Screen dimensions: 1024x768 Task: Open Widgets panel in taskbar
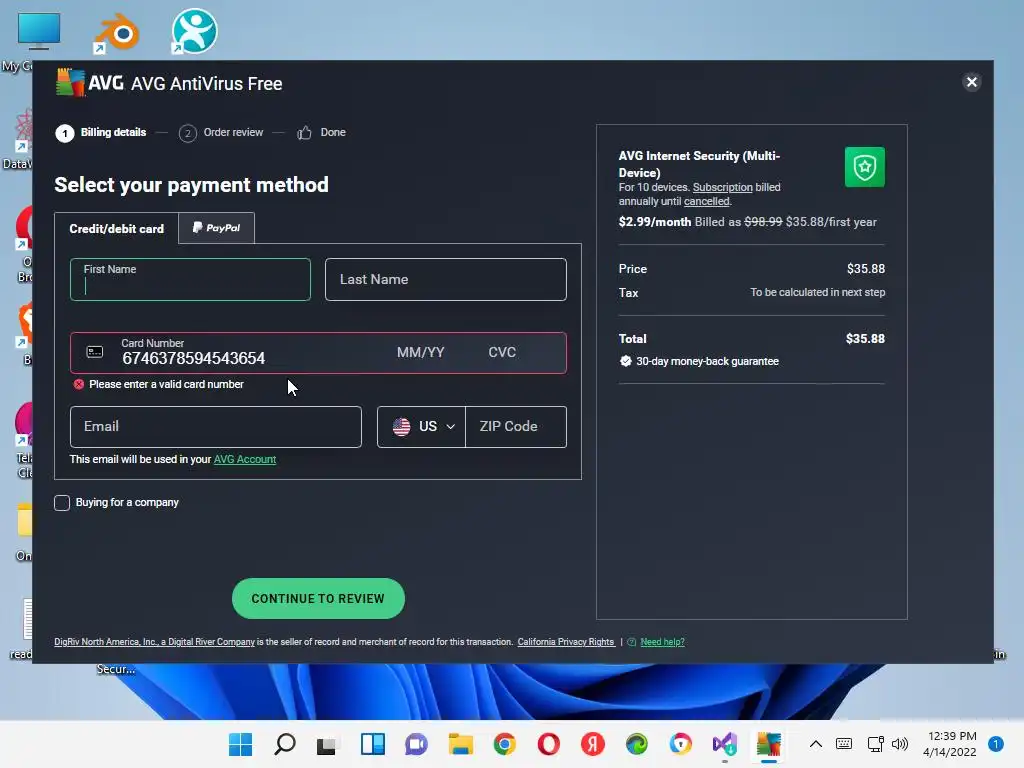pos(373,744)
